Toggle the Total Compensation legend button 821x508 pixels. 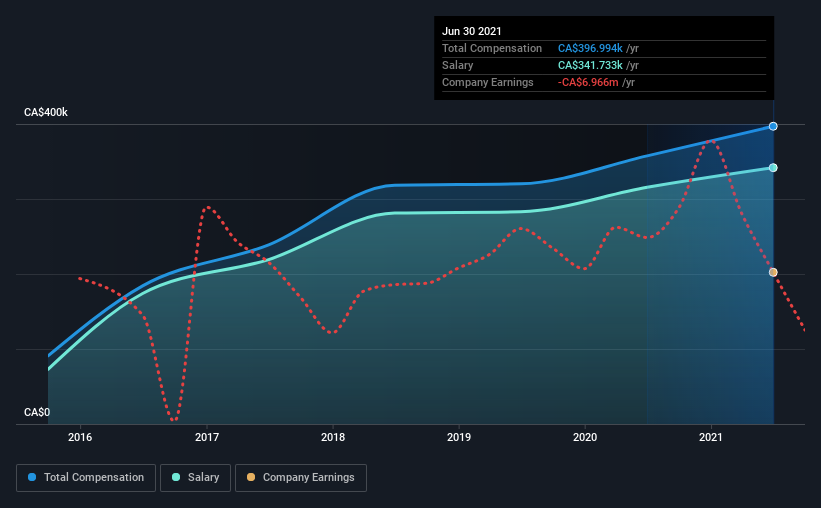pyautogui.click(x=86, y=478)
